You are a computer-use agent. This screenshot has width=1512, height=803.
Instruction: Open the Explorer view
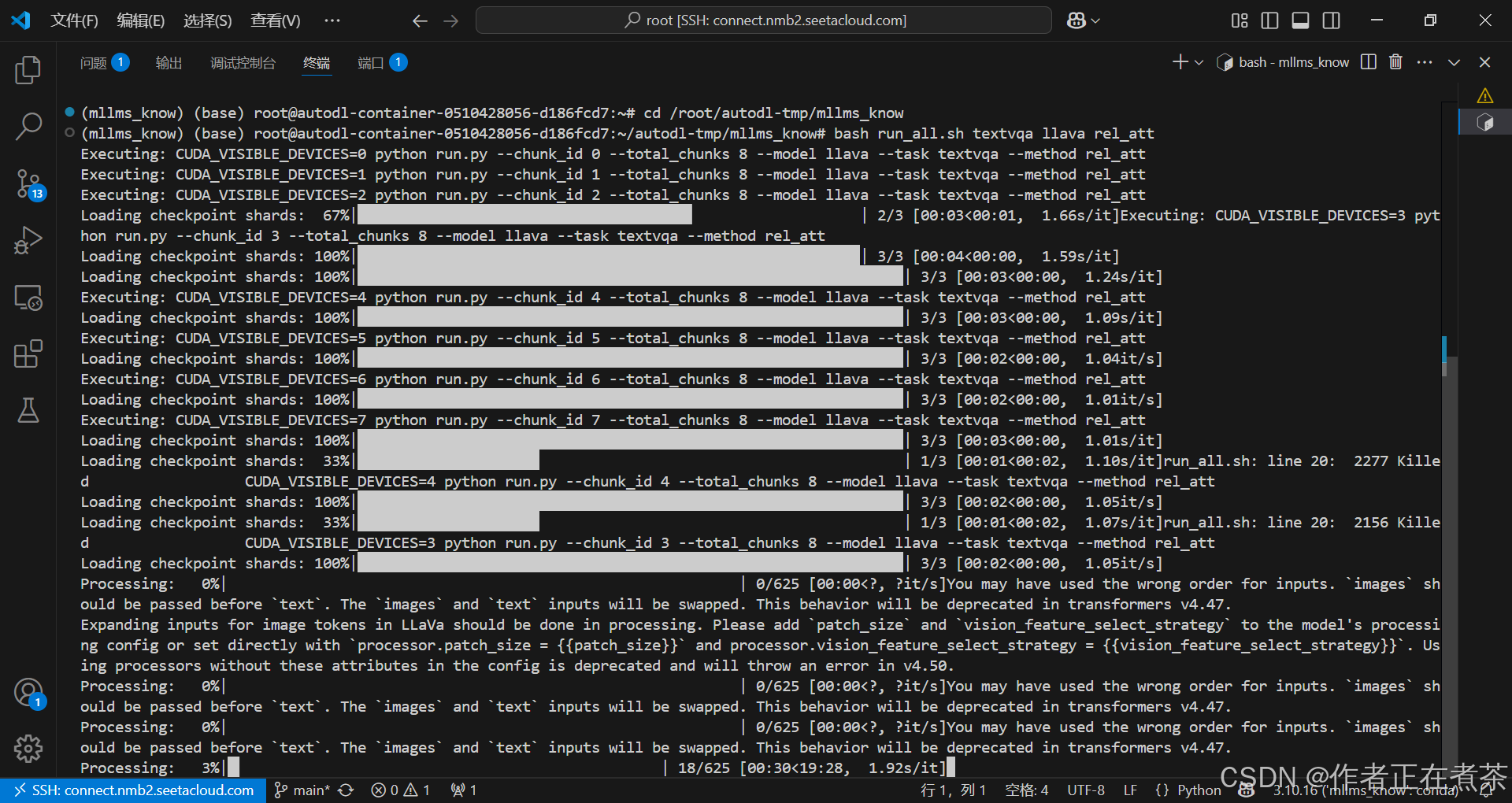(x=28, y=71)
